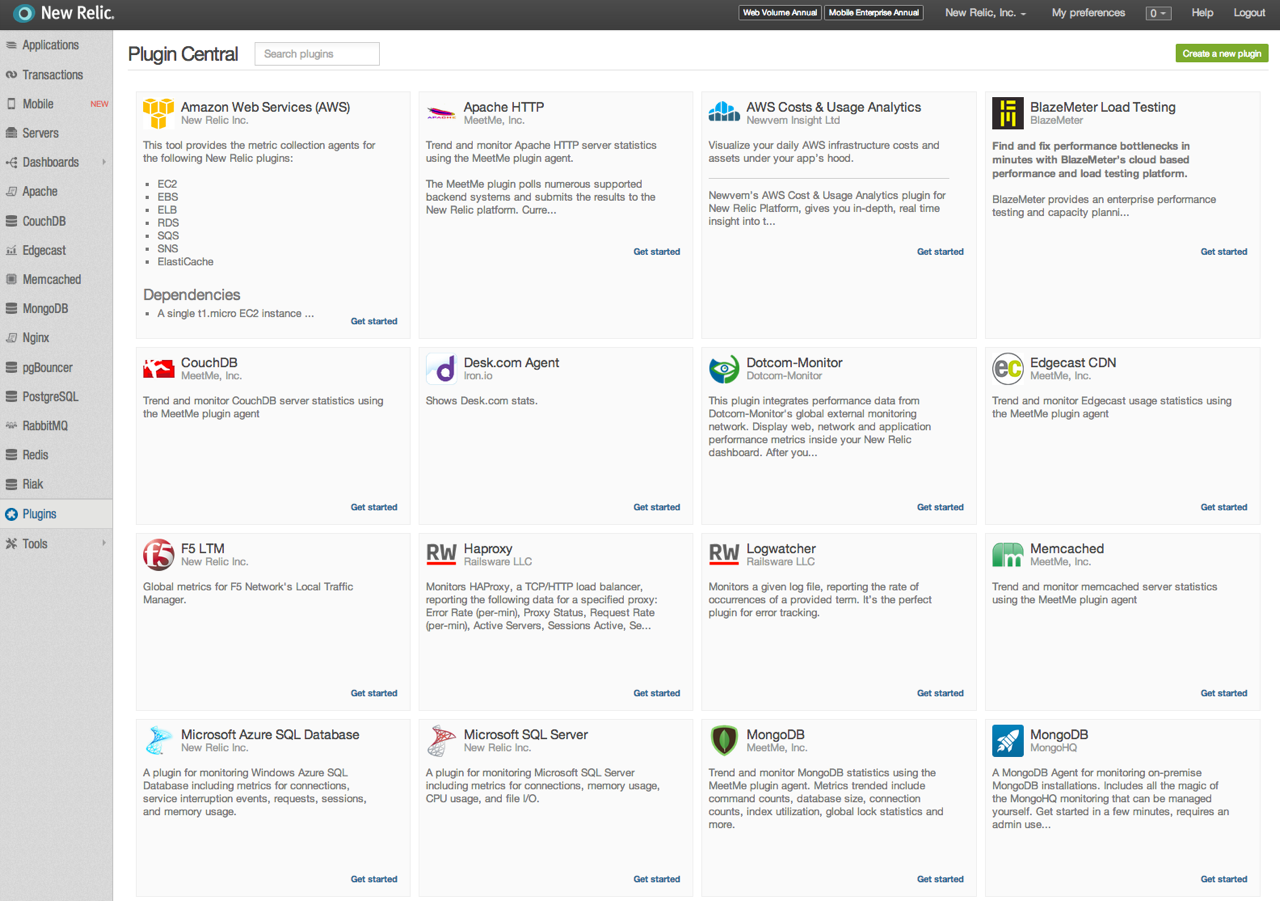Viewport: 1280px width, 901px height.
Task: Open the BlazeMeter Load Testing logo
Action: coord(1008,113)
